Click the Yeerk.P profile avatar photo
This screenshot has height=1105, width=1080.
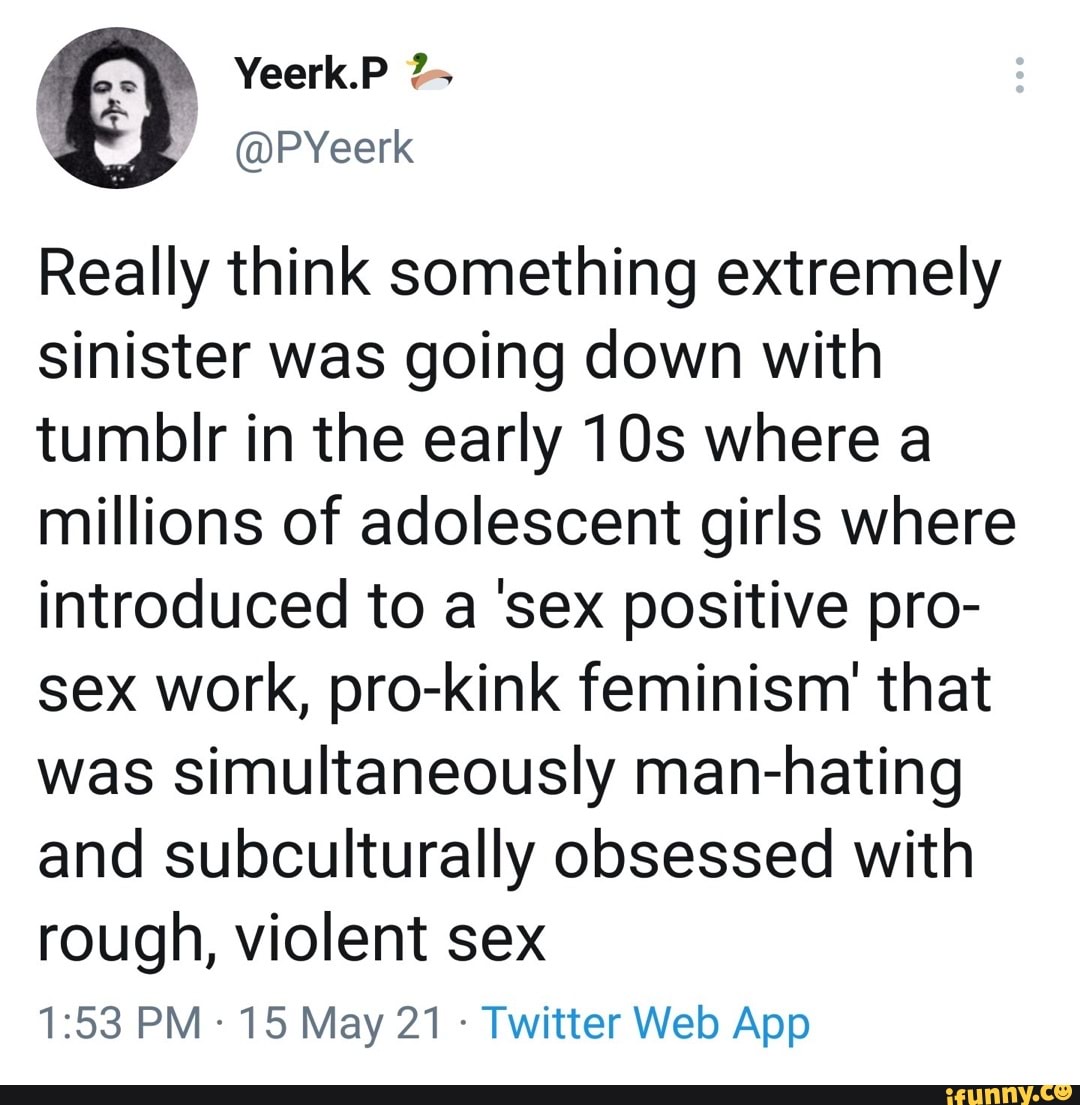point(117,108)
